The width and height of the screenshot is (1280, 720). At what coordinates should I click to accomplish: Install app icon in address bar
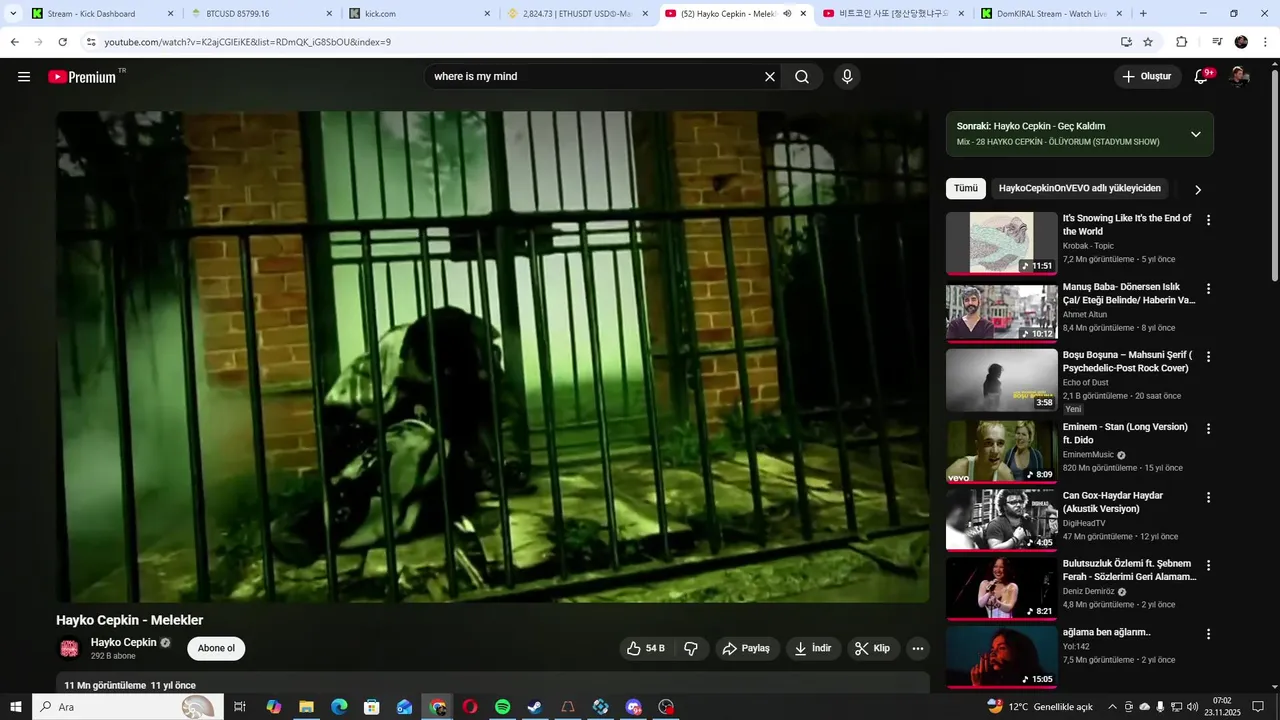(1126, 42)
